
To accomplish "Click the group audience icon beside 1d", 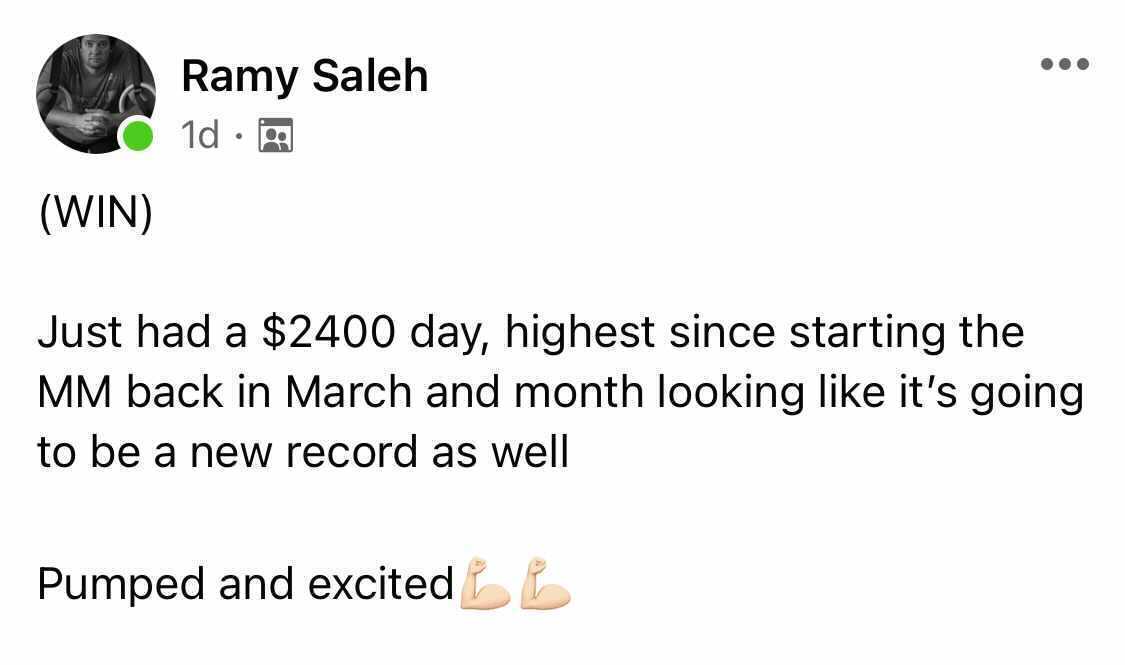I will (276, 135).
